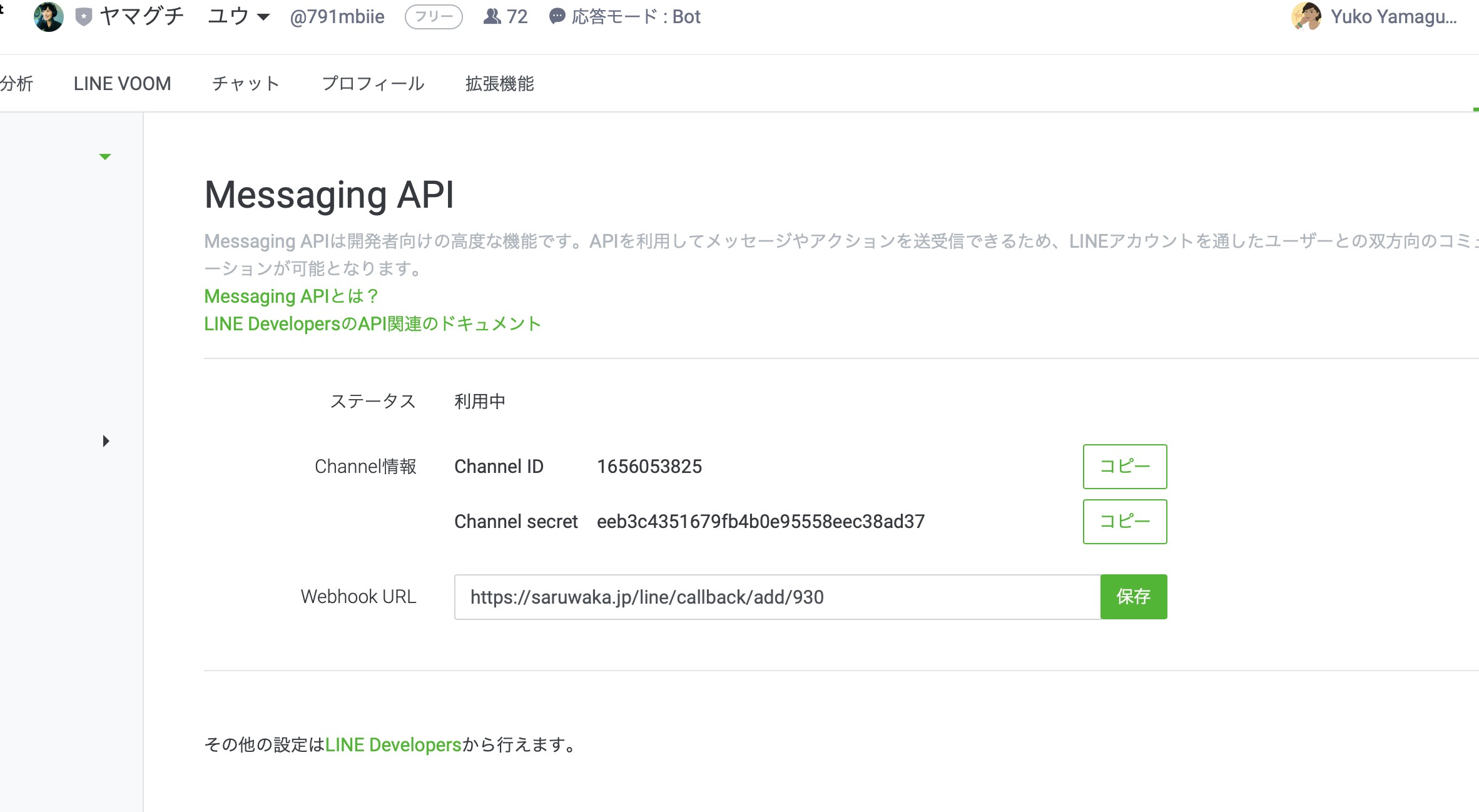Screen dimensions: 1479x812
Task: Copy the Channel secret
Action: 1125,522
